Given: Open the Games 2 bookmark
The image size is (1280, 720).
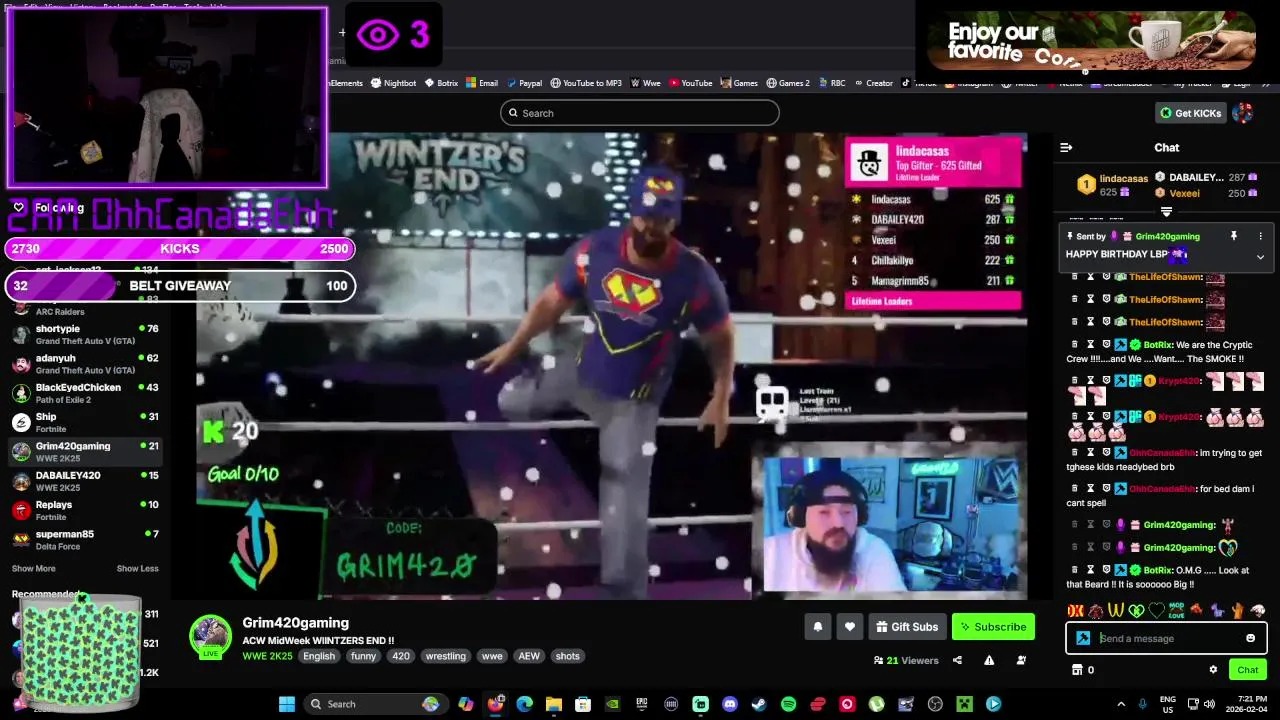Looking at the screenshot, I should (787, 83).
